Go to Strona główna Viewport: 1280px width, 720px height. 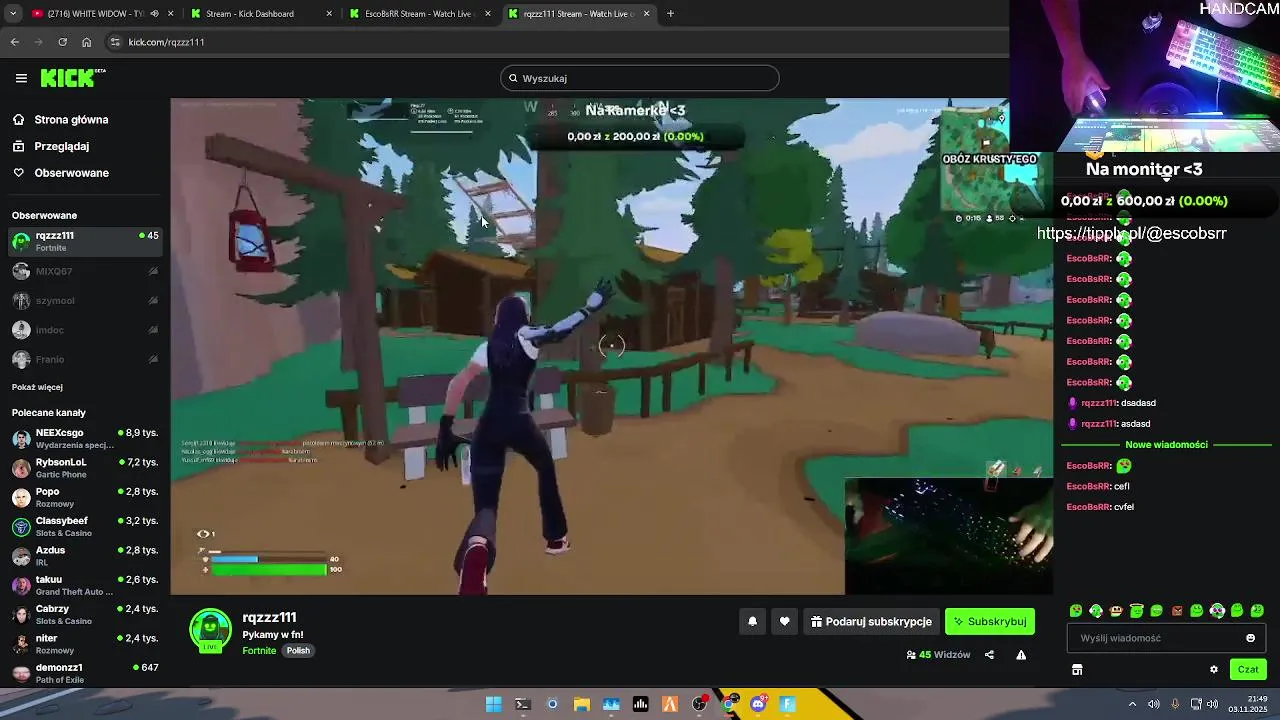click(71, 120)
